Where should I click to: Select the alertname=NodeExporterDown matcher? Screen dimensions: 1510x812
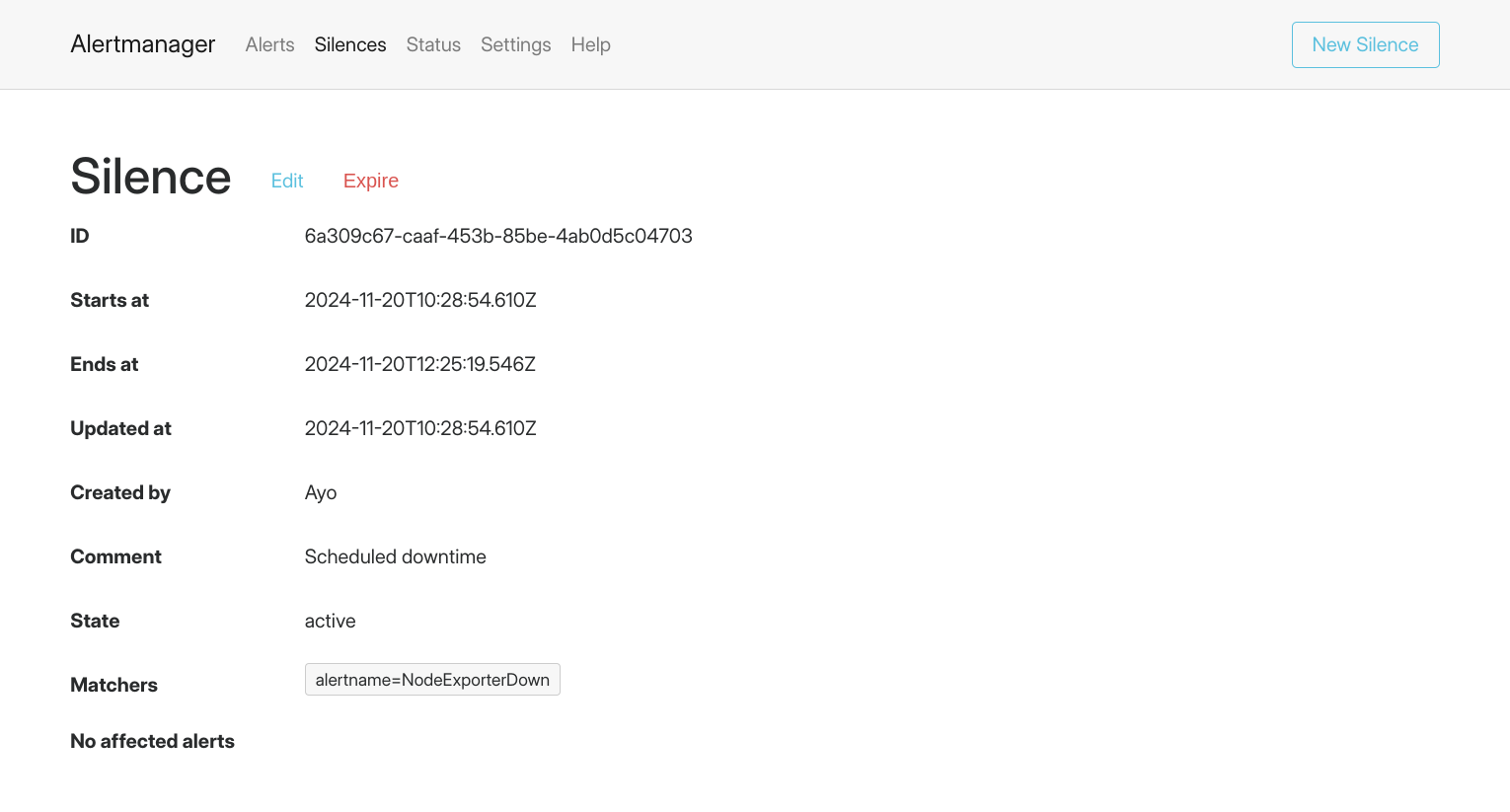[432, 680]
